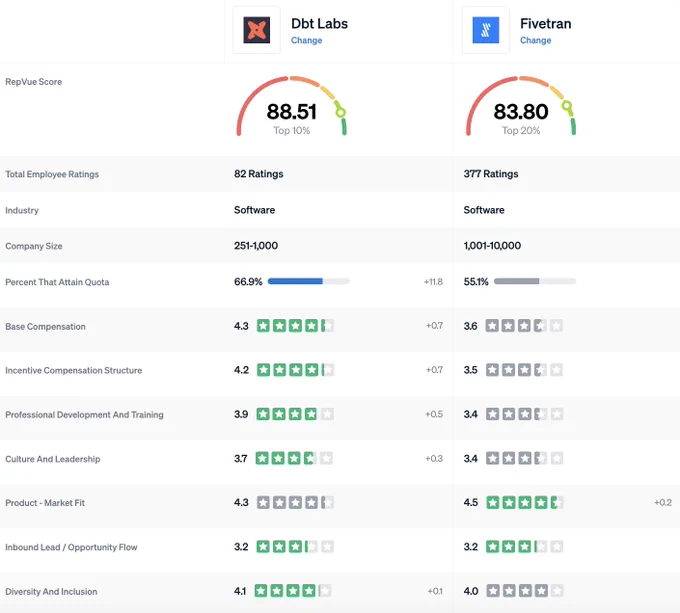
Task: Click the +0.3 Culture difference
Action: coord(434,458)
